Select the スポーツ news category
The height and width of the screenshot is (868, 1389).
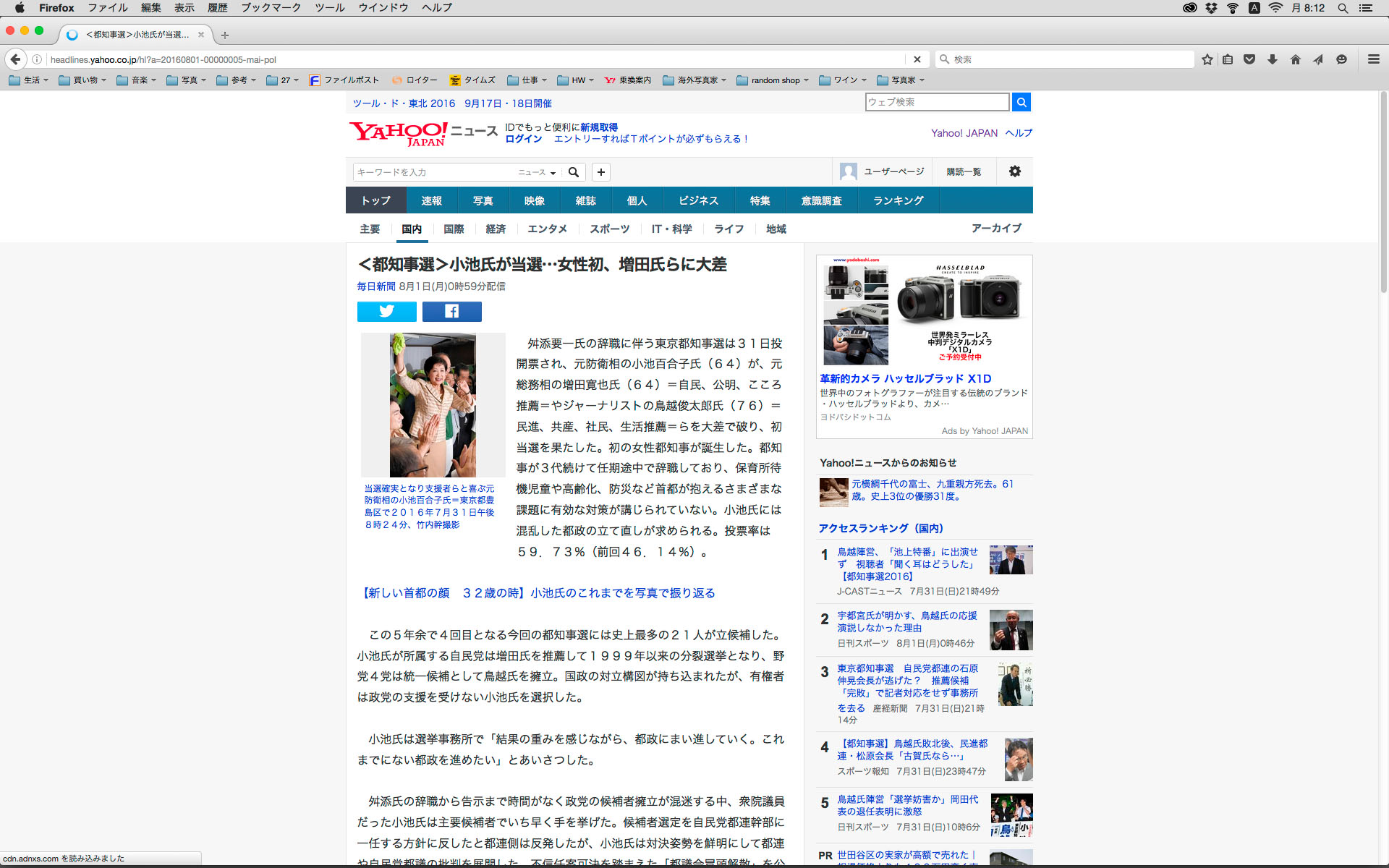[609, 229]
